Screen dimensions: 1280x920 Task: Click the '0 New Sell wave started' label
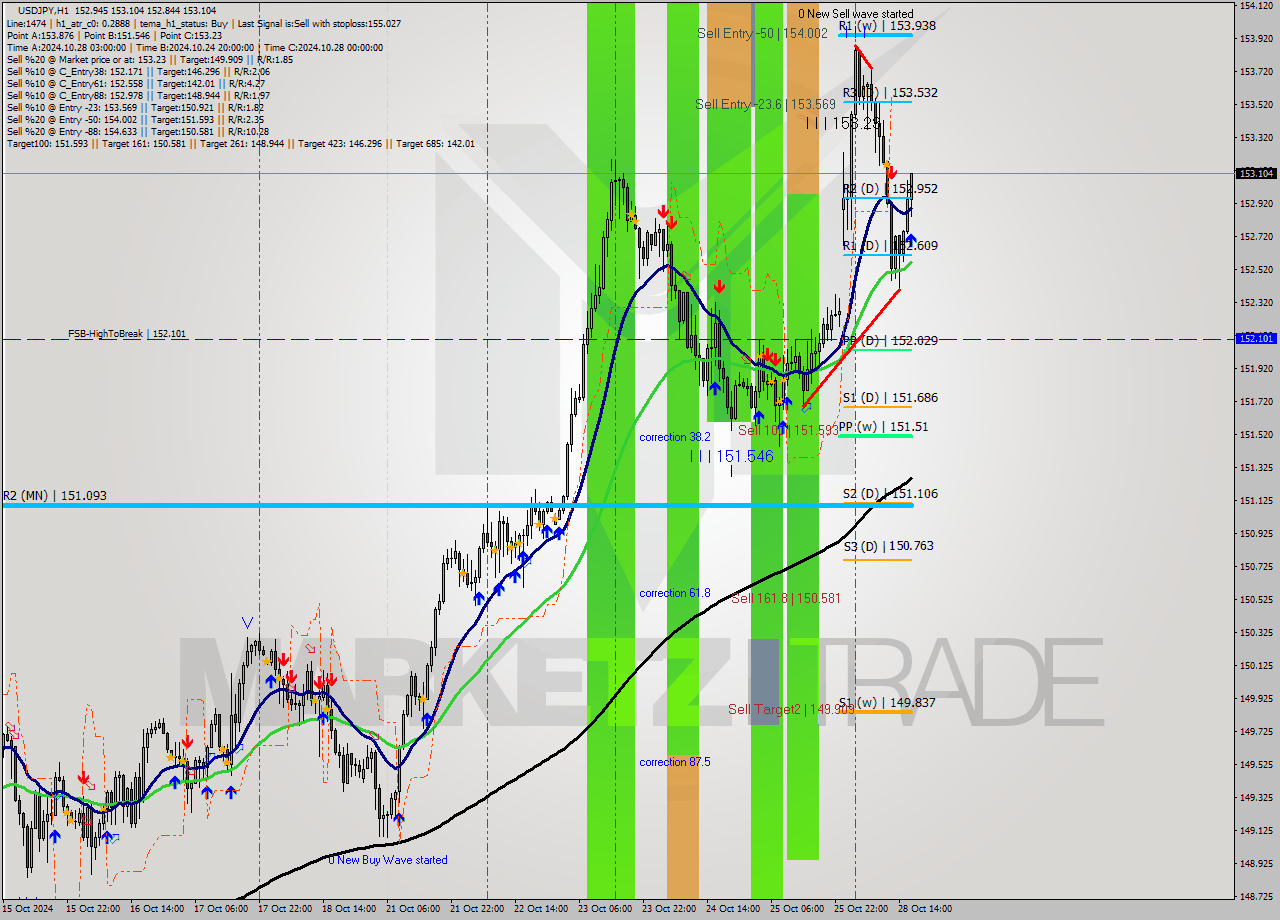pos(855,14)
